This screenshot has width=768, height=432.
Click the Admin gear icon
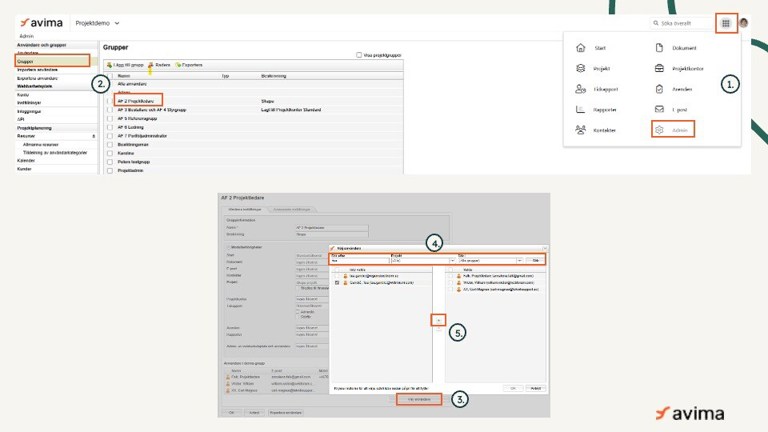(659, 130)
